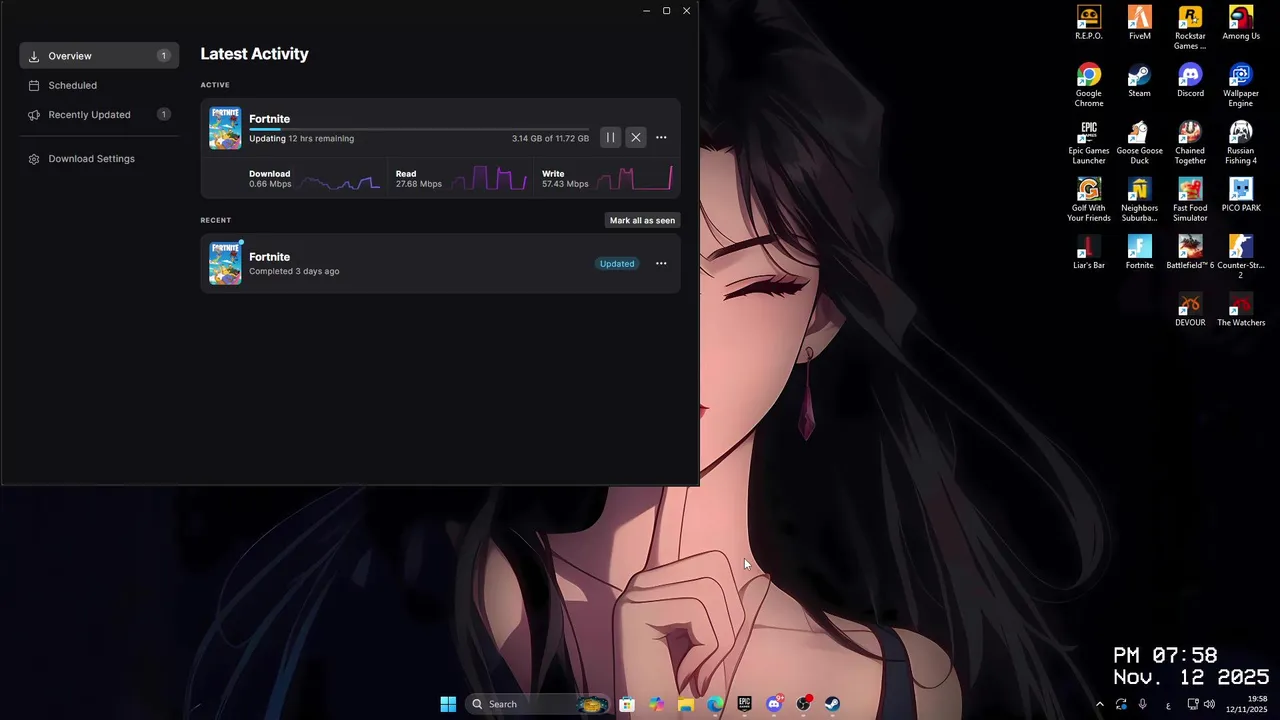This screenshot has height=720, width=1280.
Task: Open Goose Goose Duck desktop shortcut
Action: pos(1140,142)
